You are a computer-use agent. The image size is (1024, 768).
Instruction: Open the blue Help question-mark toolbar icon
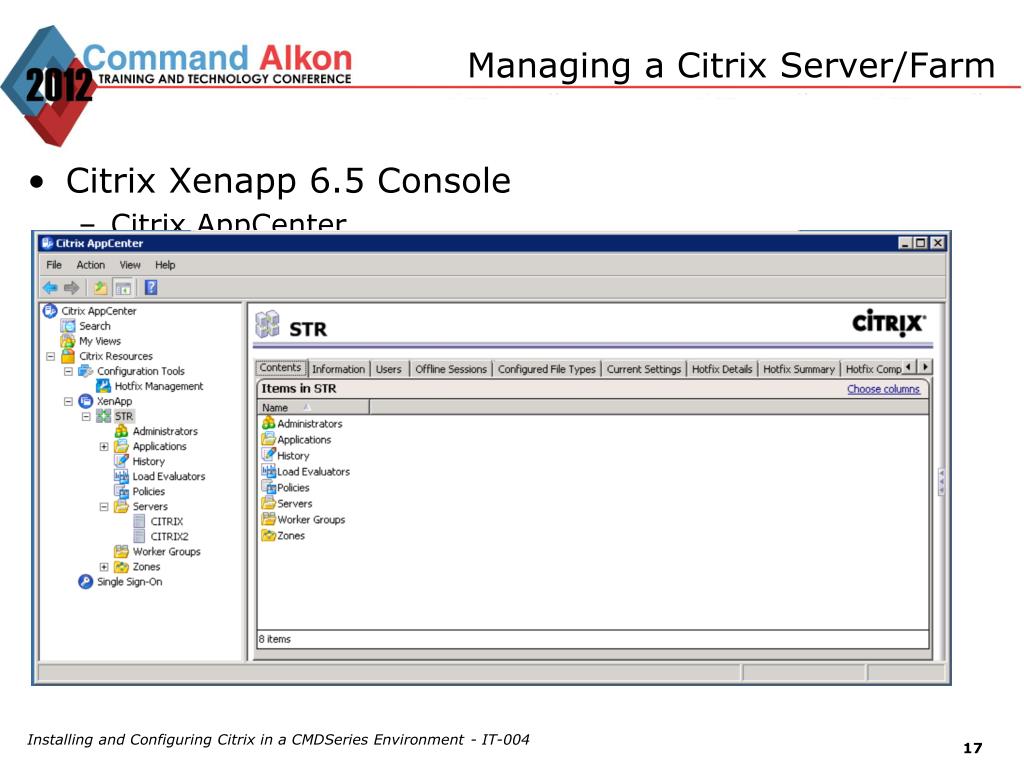(151, 287)
